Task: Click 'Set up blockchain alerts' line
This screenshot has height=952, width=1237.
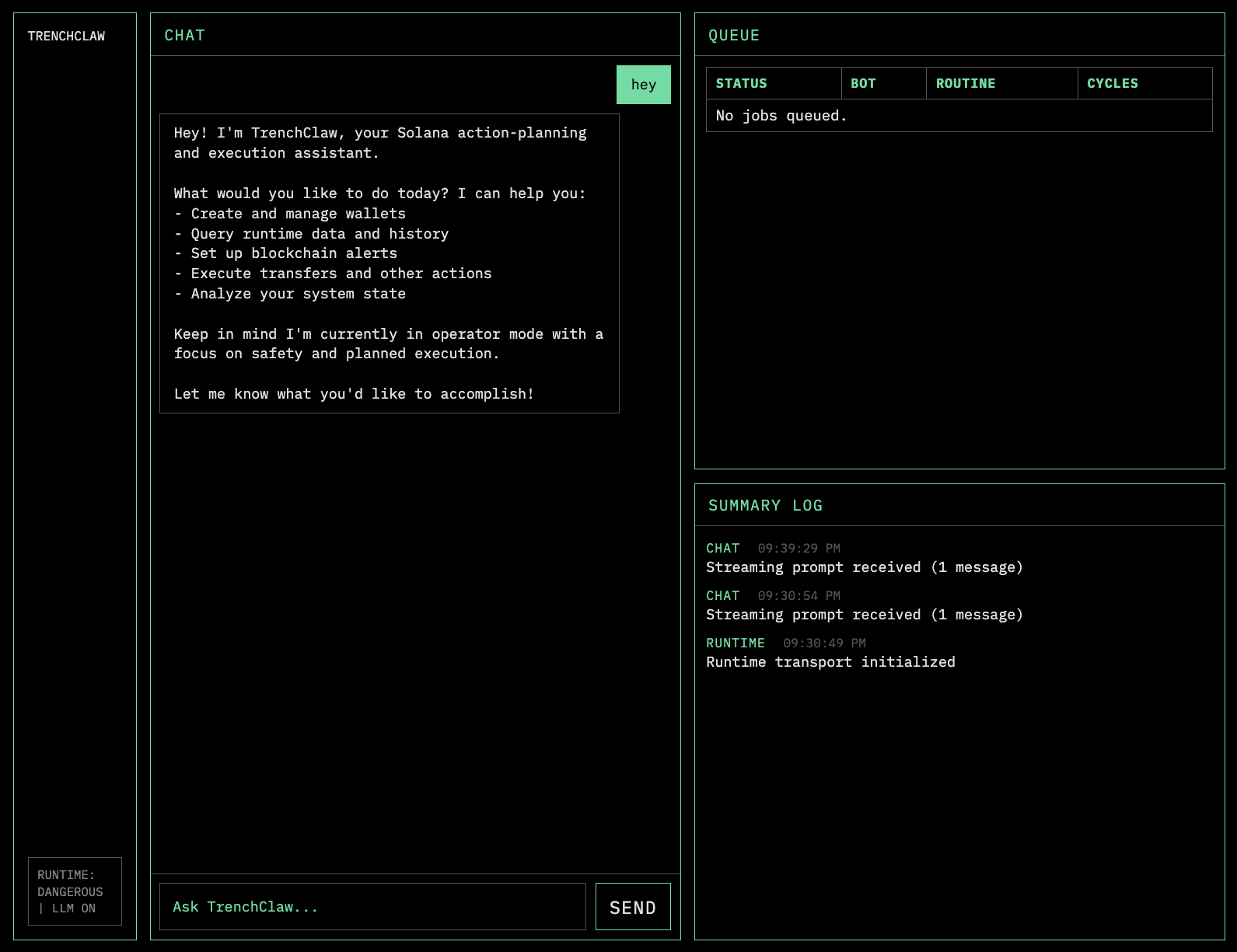Action: pyautogui.click(x=285, y=253)
